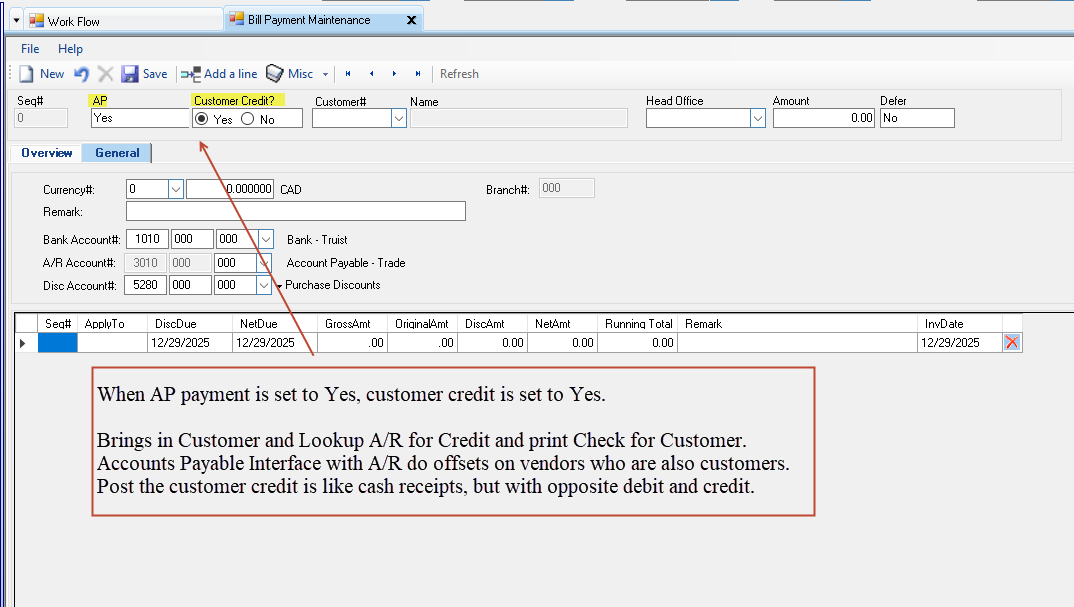The image size is (1074, 607).
Task: Go to the next record arrow
Action: [x=394, y=74]
